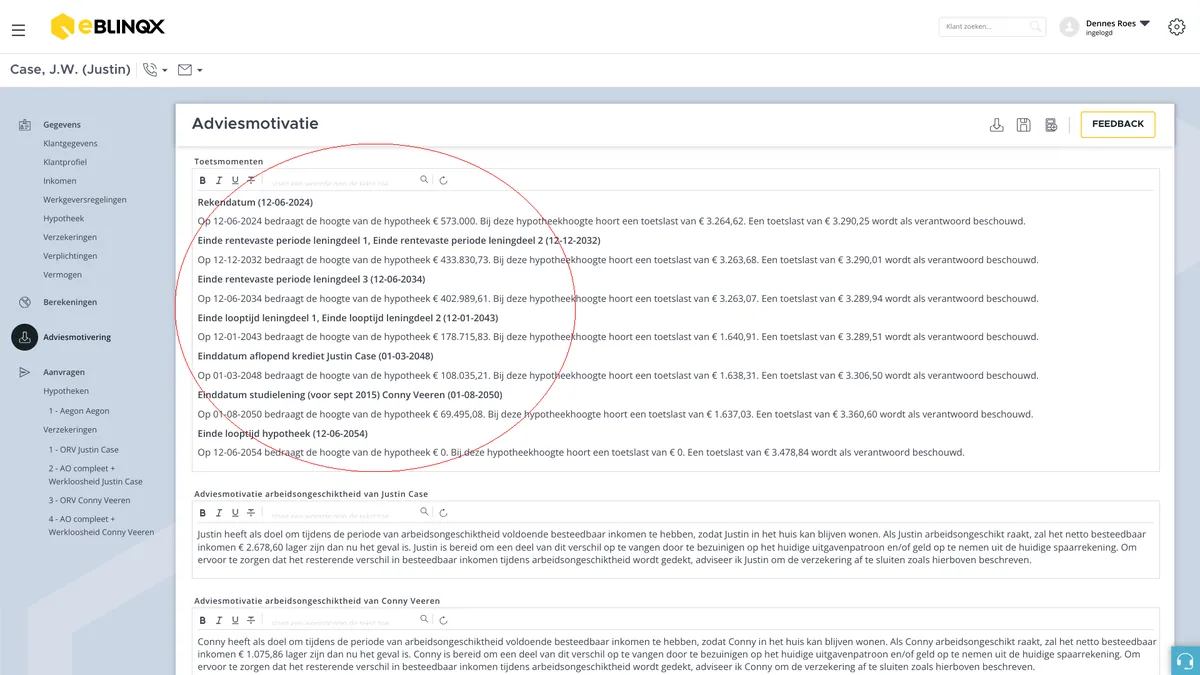Screen dimensions: 1200x675
Task: Expand the Dennes Roes user menu
Action: [x=1117, y=27]
